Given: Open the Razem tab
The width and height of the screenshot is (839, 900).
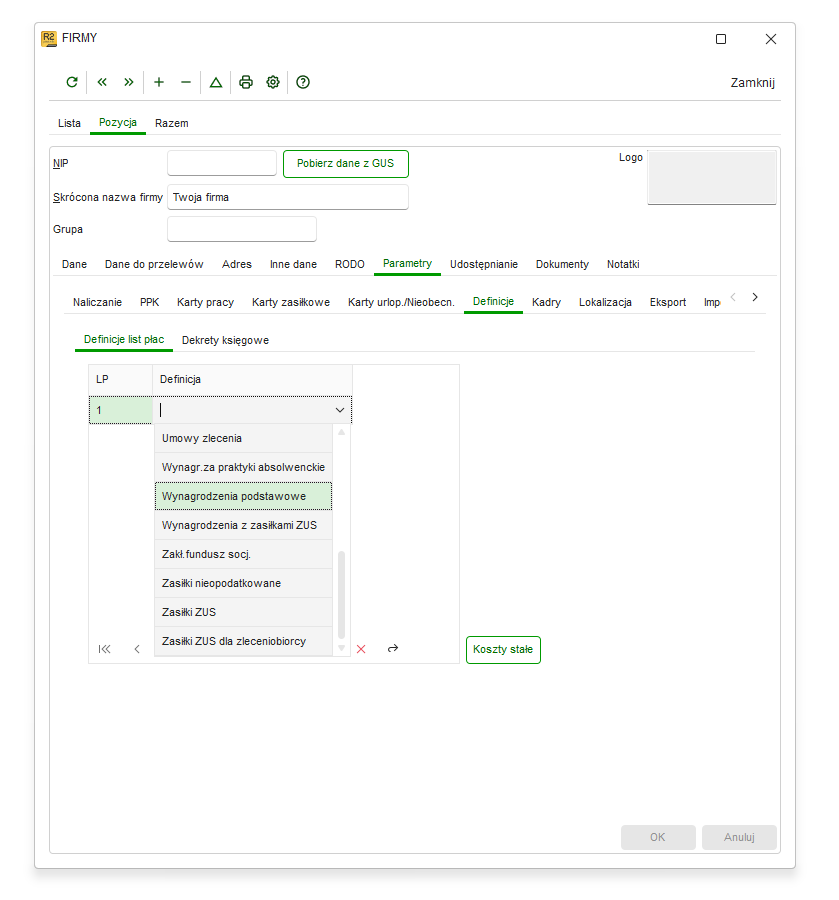Looking at the screenshot, I should (172, 123).
